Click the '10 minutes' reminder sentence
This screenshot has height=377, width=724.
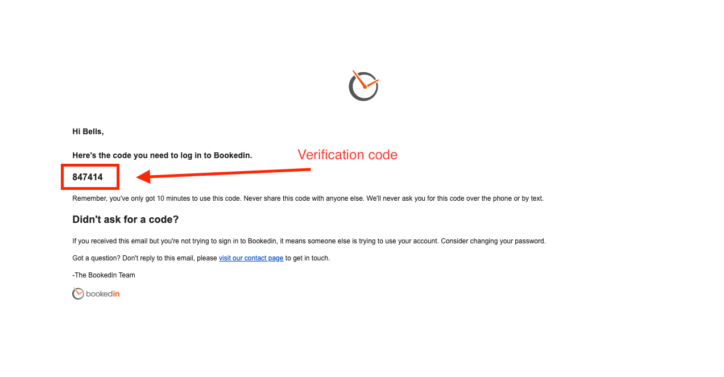[157, 198]
